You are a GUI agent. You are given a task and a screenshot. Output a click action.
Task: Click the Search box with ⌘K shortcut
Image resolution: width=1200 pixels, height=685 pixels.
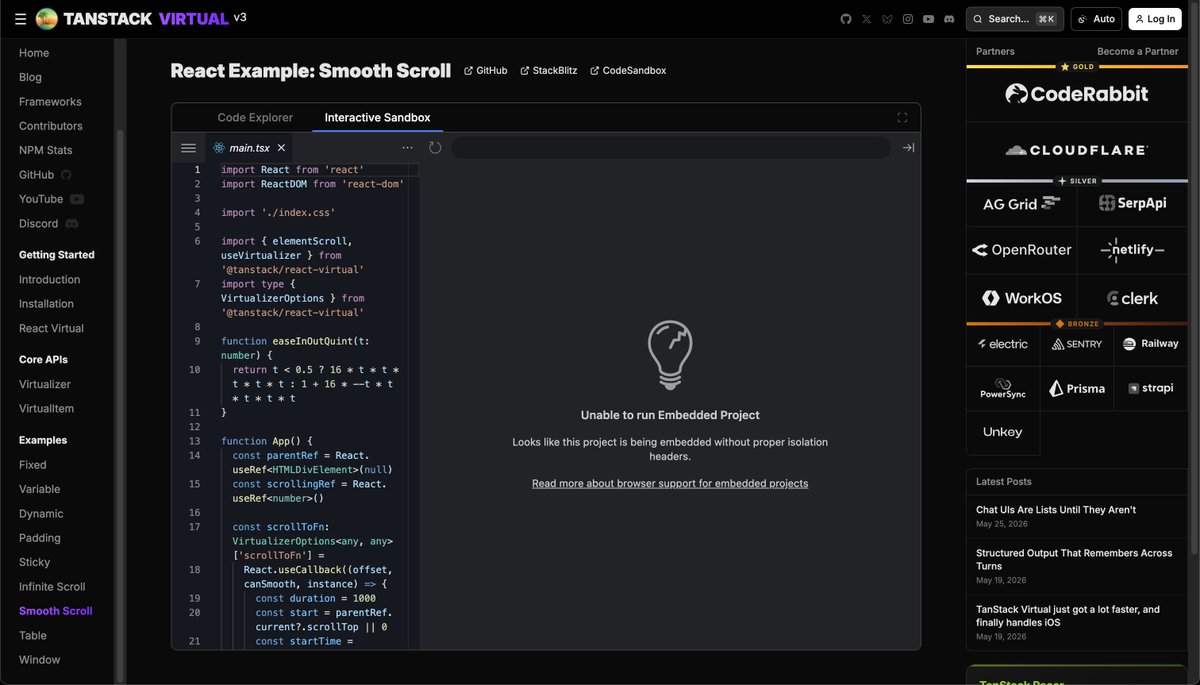point(1015,19)
